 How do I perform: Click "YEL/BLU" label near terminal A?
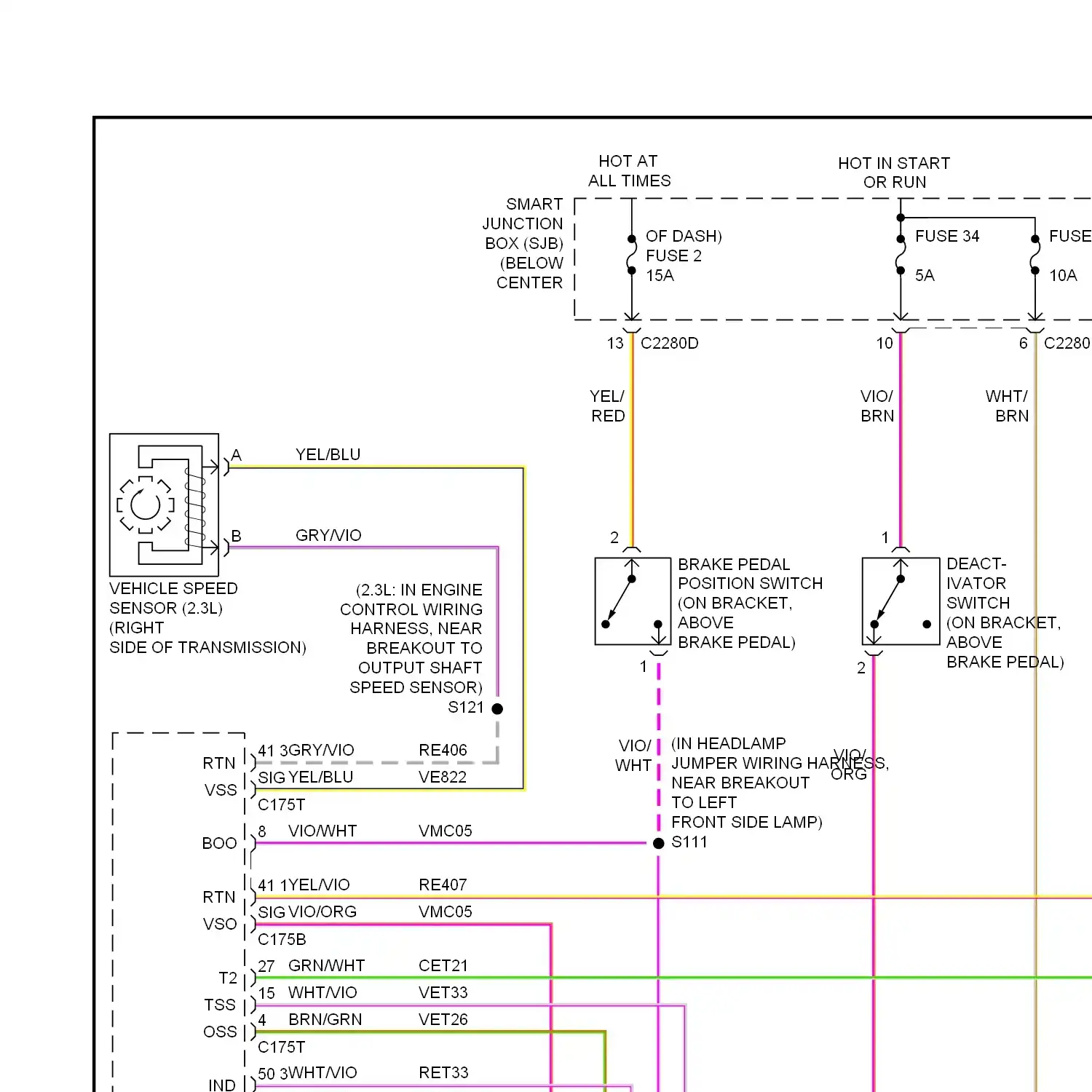point(328,454)
